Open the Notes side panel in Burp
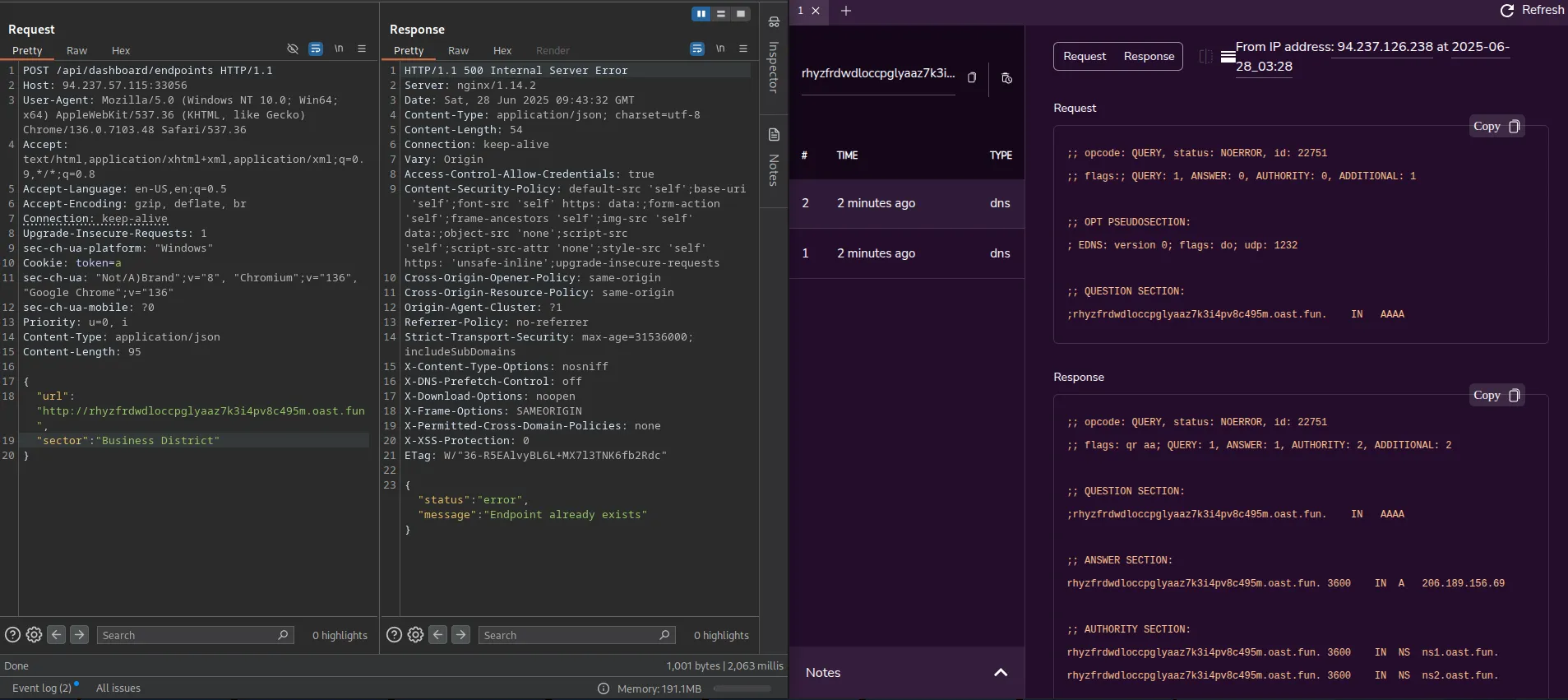This screenshot has height=700, width=1568. pos(774,158)
